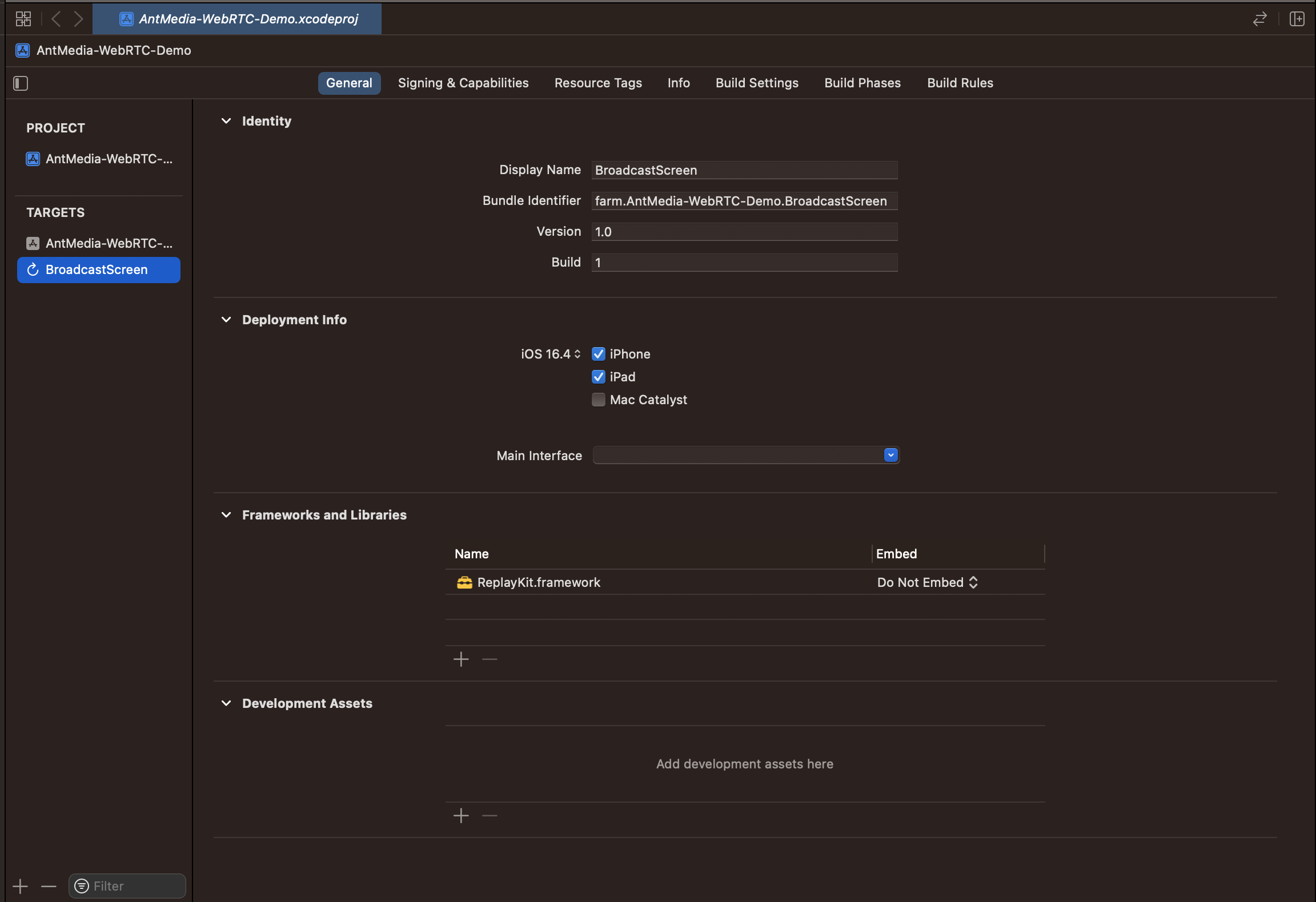Select the AntMedia-WebRTC project under PROJECT
1316x902 pixels.
[x=99, y=159]
